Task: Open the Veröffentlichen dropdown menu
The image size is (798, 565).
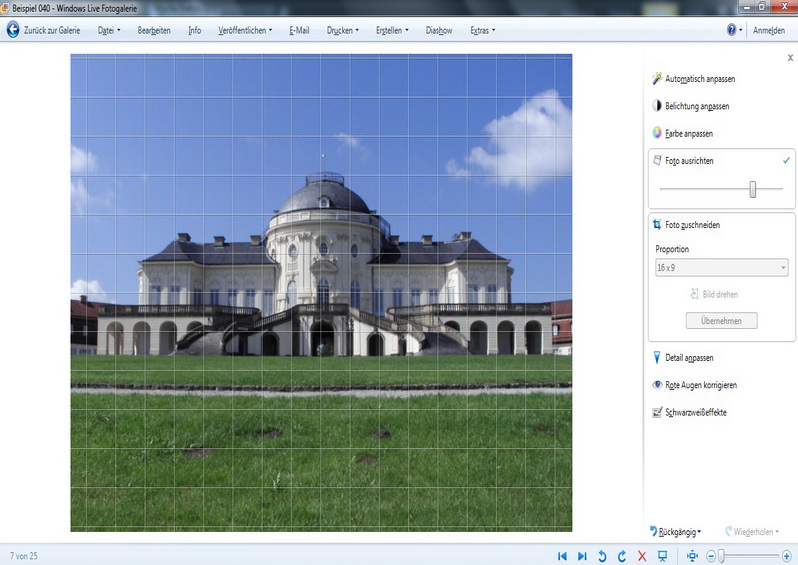Action: coord(245,30)
